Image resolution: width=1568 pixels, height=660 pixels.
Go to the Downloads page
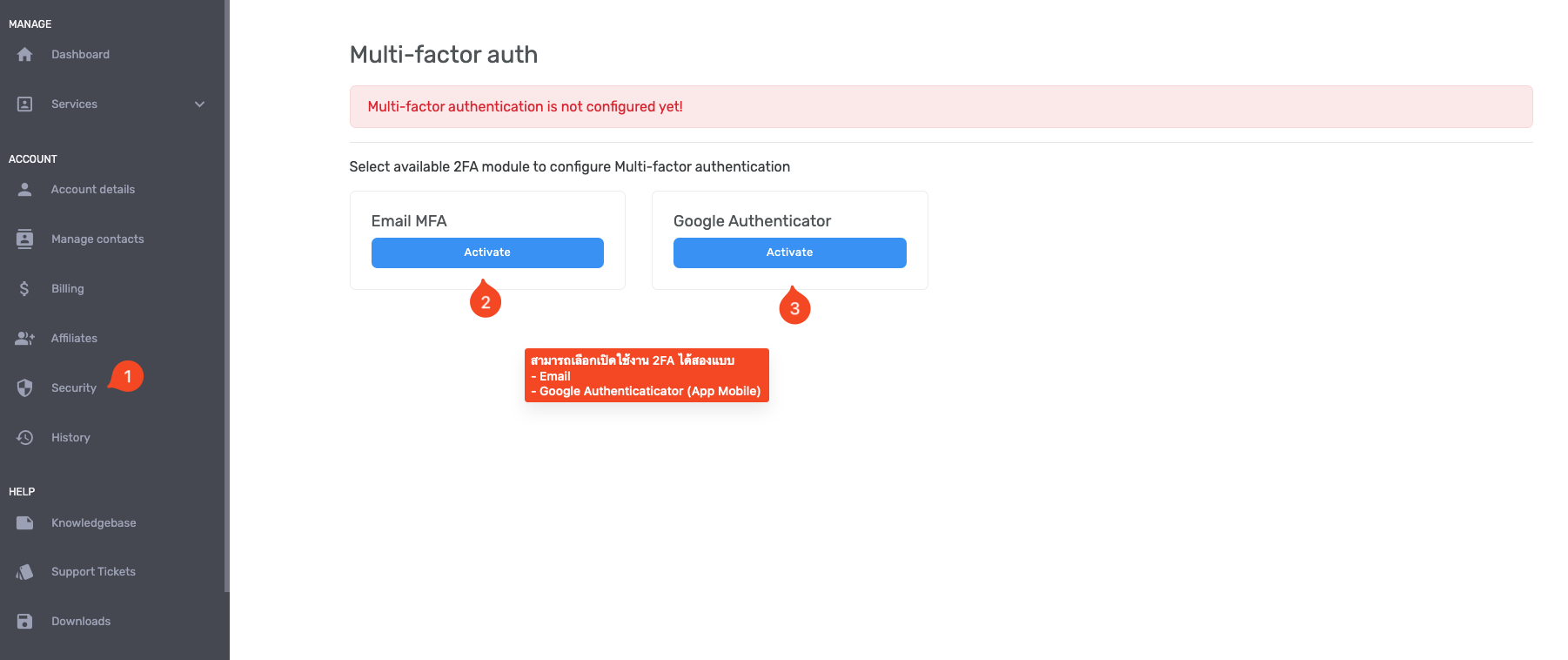pyautogui.click(x=81, y=621)
